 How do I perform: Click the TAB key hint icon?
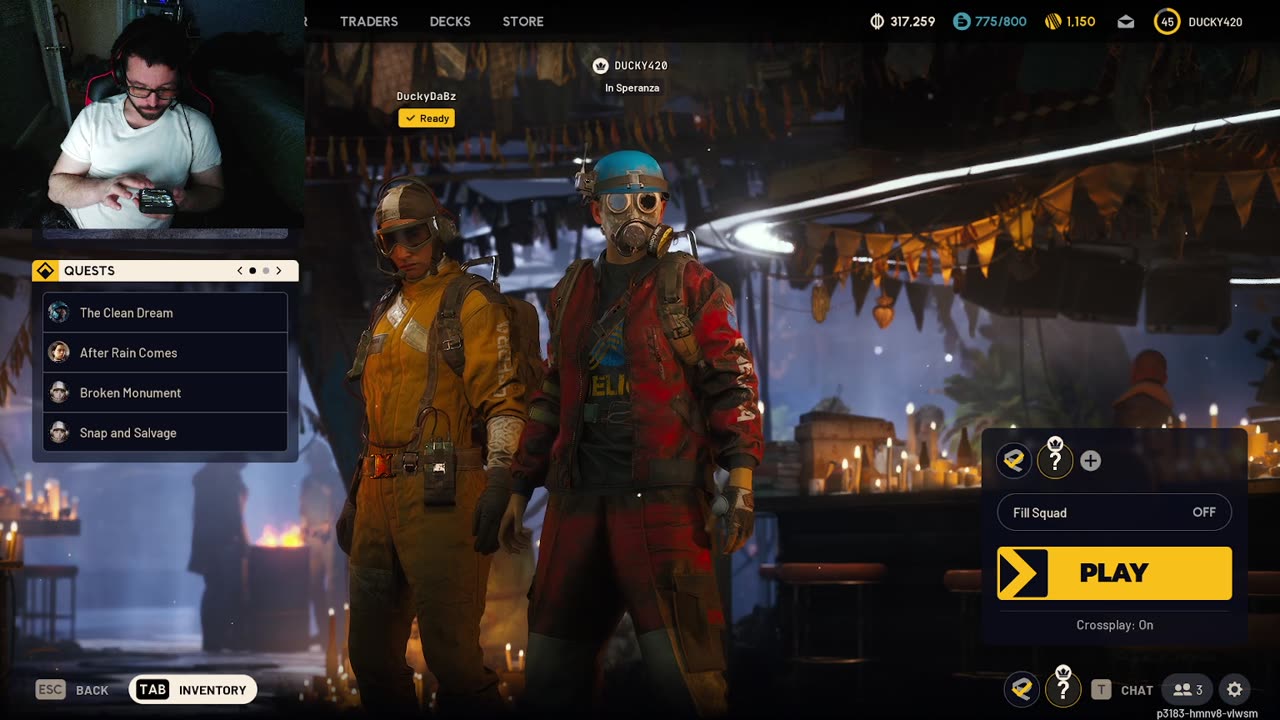[152, 690]
